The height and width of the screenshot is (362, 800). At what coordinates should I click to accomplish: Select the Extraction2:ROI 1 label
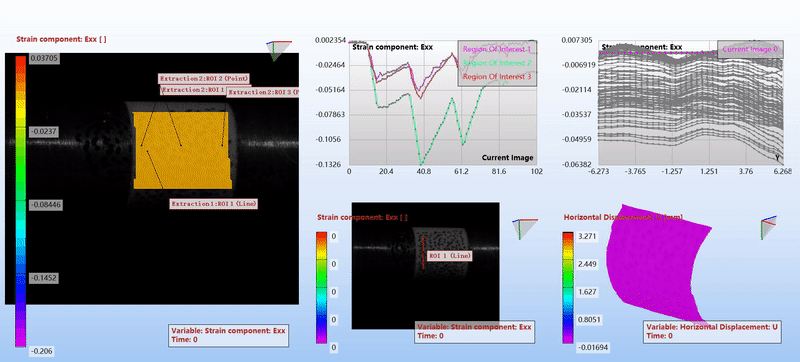coord(193,90)
